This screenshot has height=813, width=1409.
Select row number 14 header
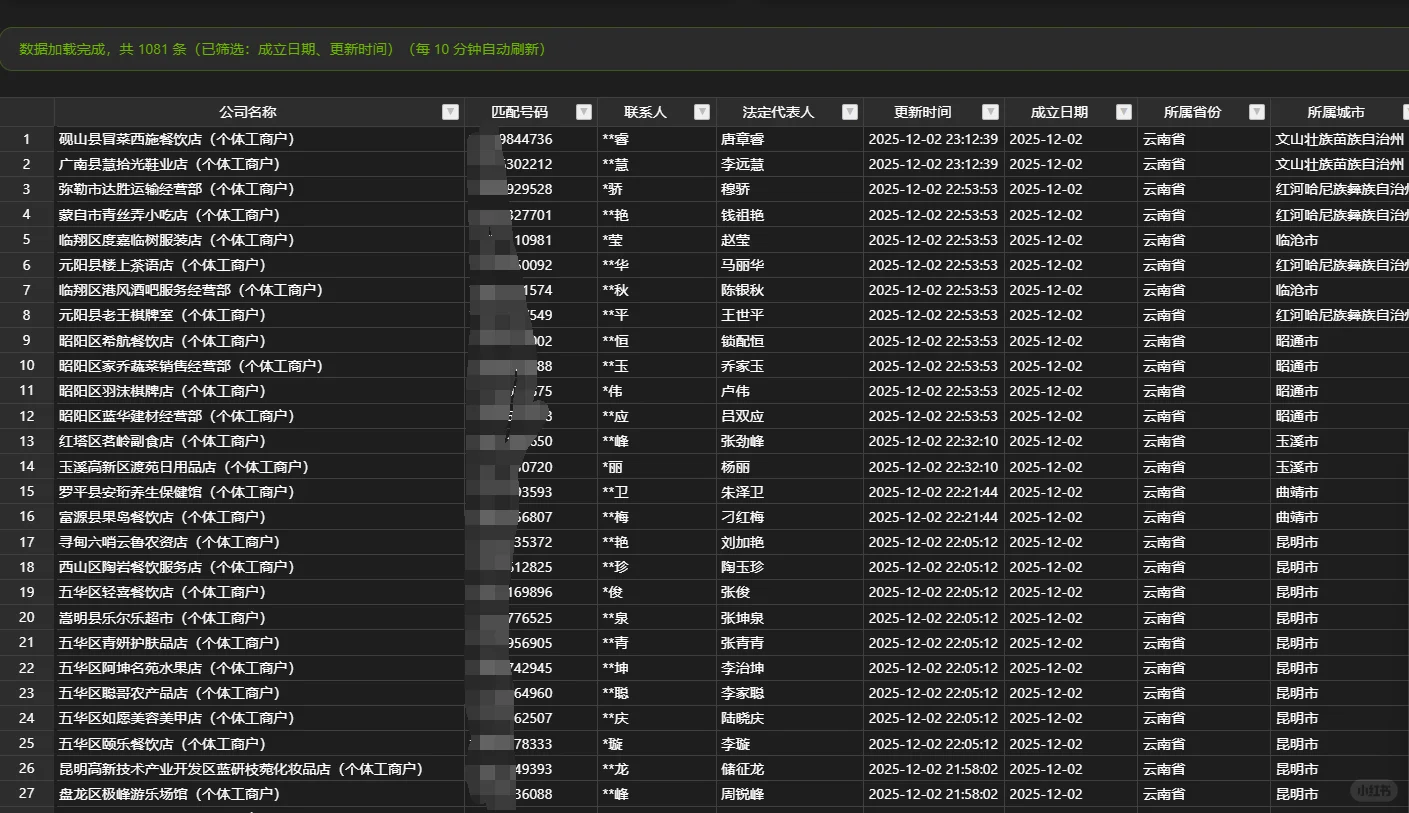(27, 467)
